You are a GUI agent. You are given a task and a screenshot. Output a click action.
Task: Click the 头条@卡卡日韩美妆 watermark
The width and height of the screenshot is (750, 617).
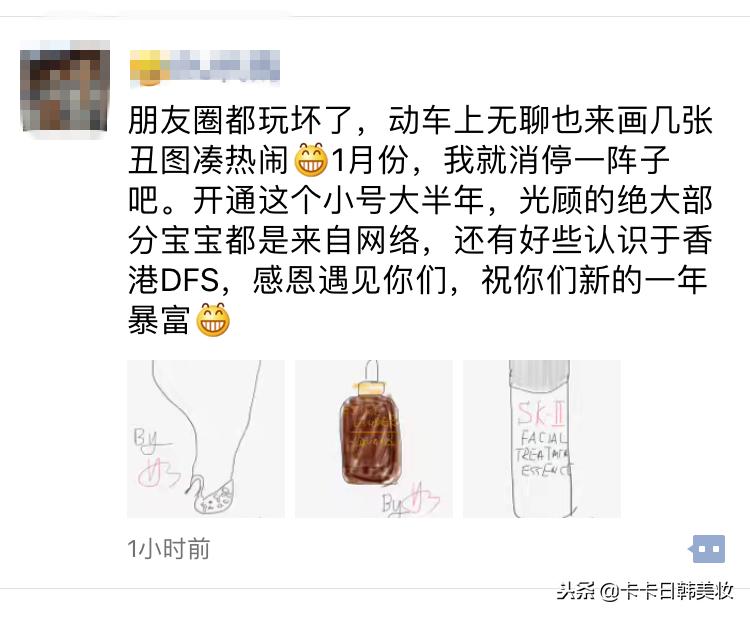(645, 591)
